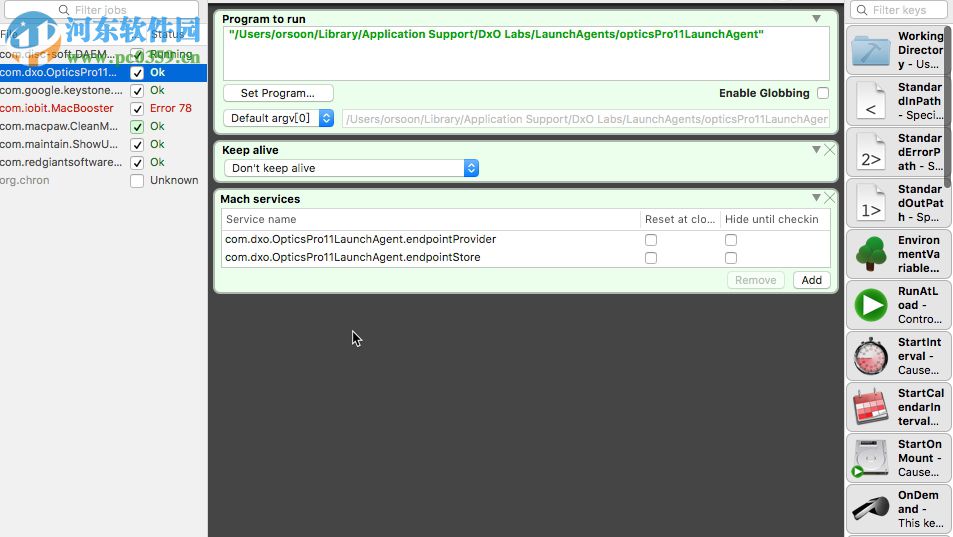
Task: Click the keys palette vertical scrollbar
Action: click(x=949, y=106)
